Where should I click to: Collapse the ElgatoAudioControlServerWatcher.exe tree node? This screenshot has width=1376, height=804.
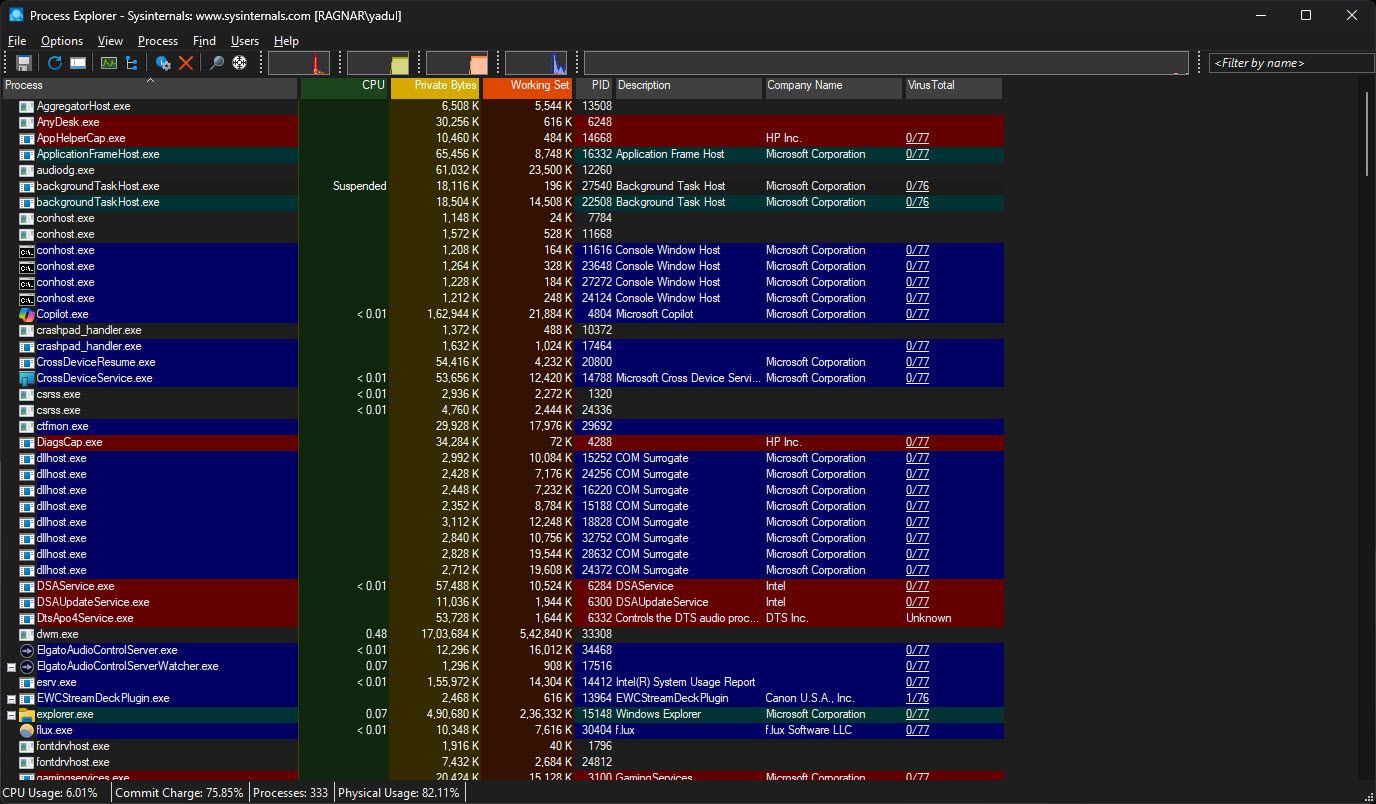[x=11, y=666]
